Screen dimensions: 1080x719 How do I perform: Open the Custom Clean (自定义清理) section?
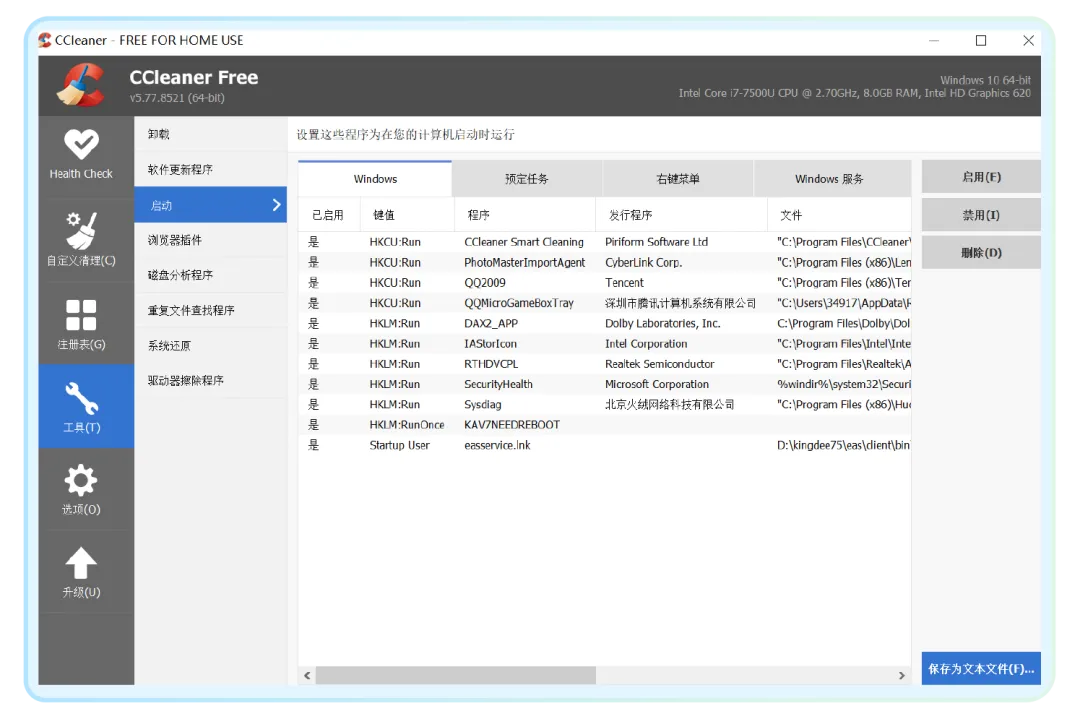pyautogui.click(x=81, y=239)
